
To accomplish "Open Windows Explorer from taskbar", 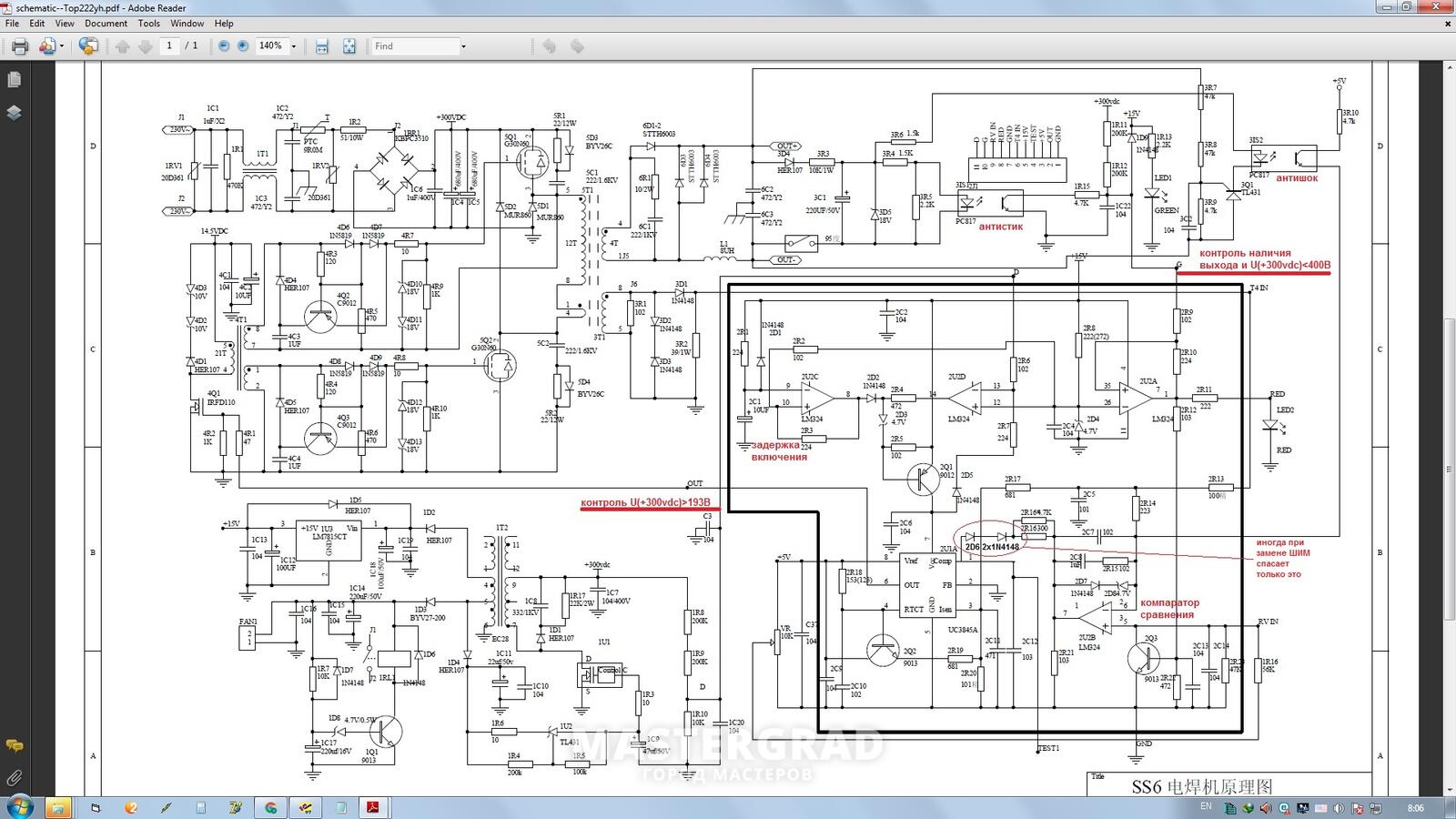I will coord(57,807).
